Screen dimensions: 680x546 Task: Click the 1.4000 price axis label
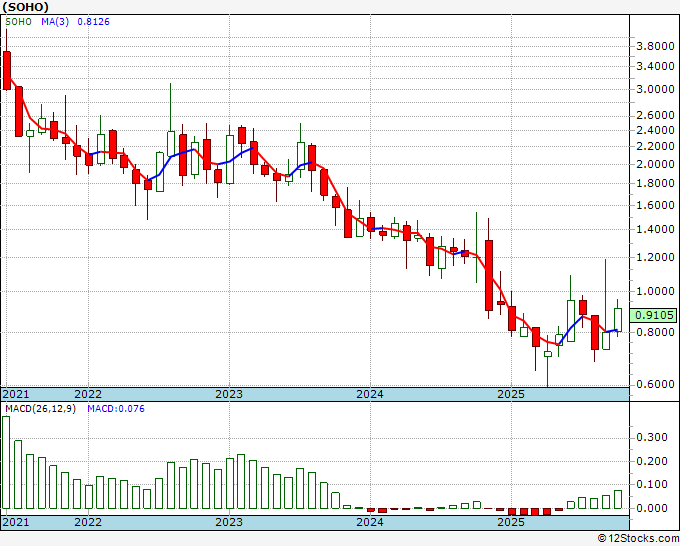(655, 229)
